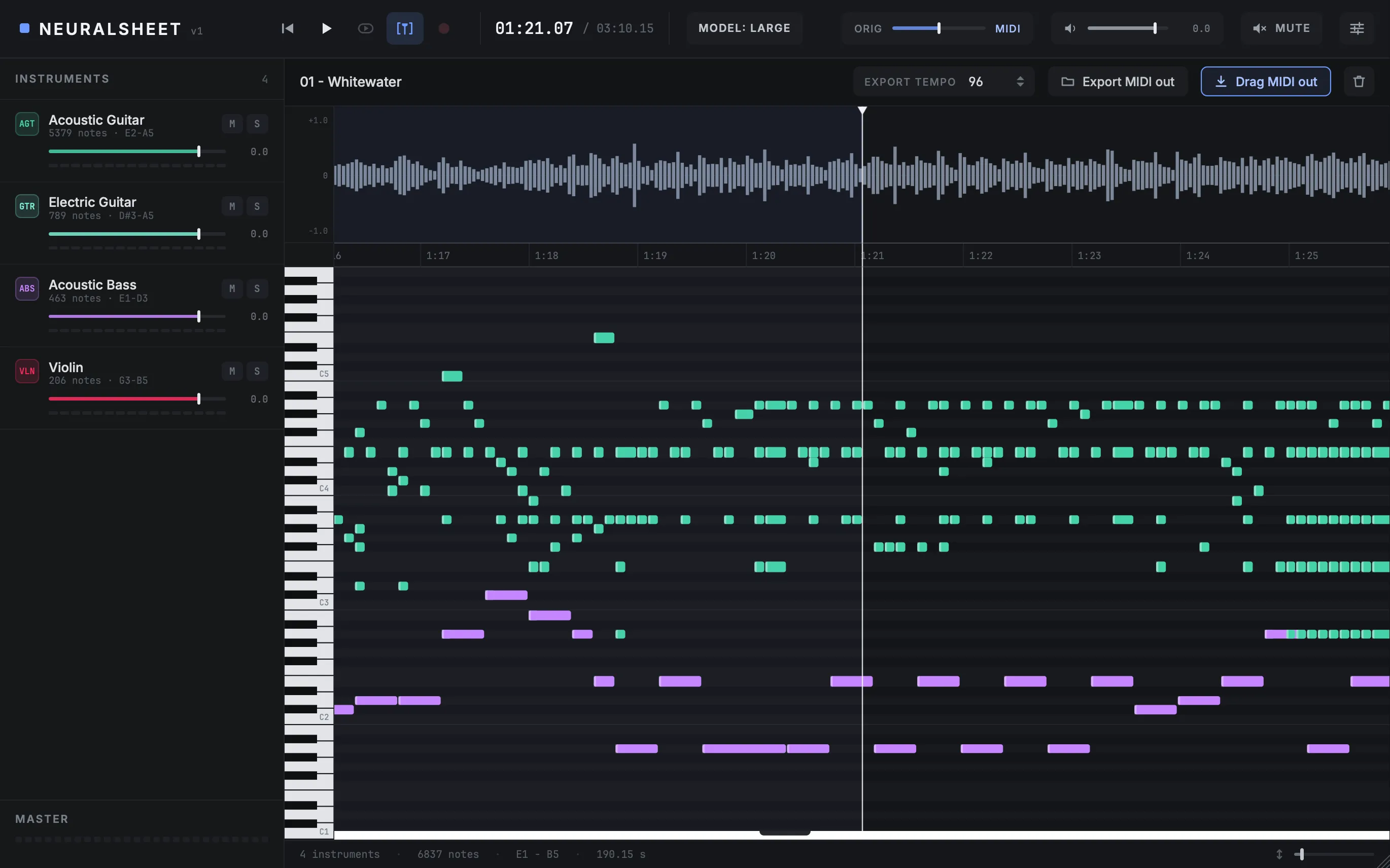Click the Electric Guitar track name

pos(92,202)
